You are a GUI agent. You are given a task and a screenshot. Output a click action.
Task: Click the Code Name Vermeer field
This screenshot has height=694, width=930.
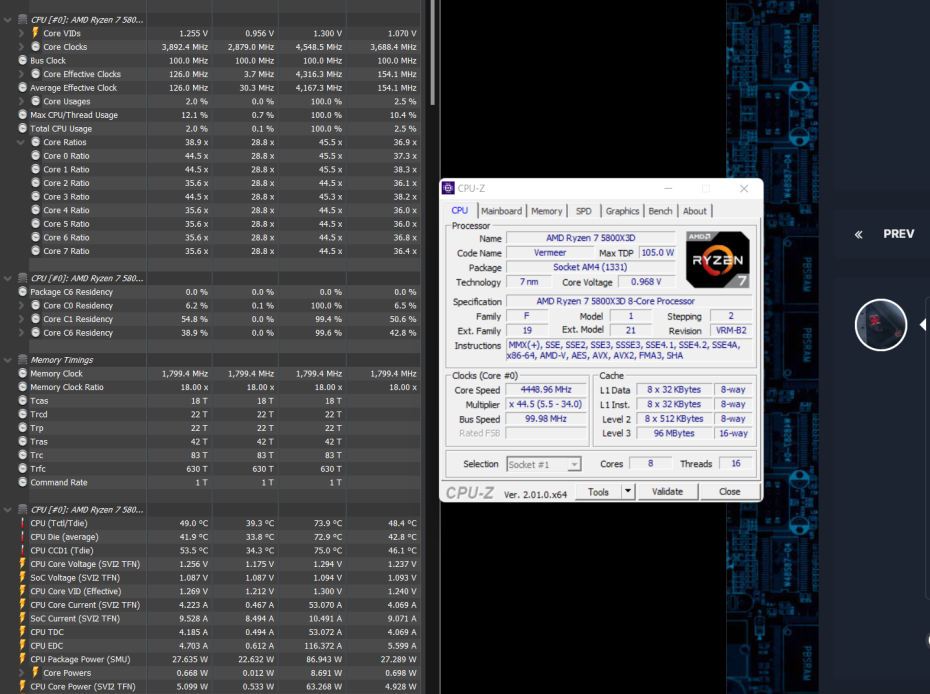tap(550, 253)
